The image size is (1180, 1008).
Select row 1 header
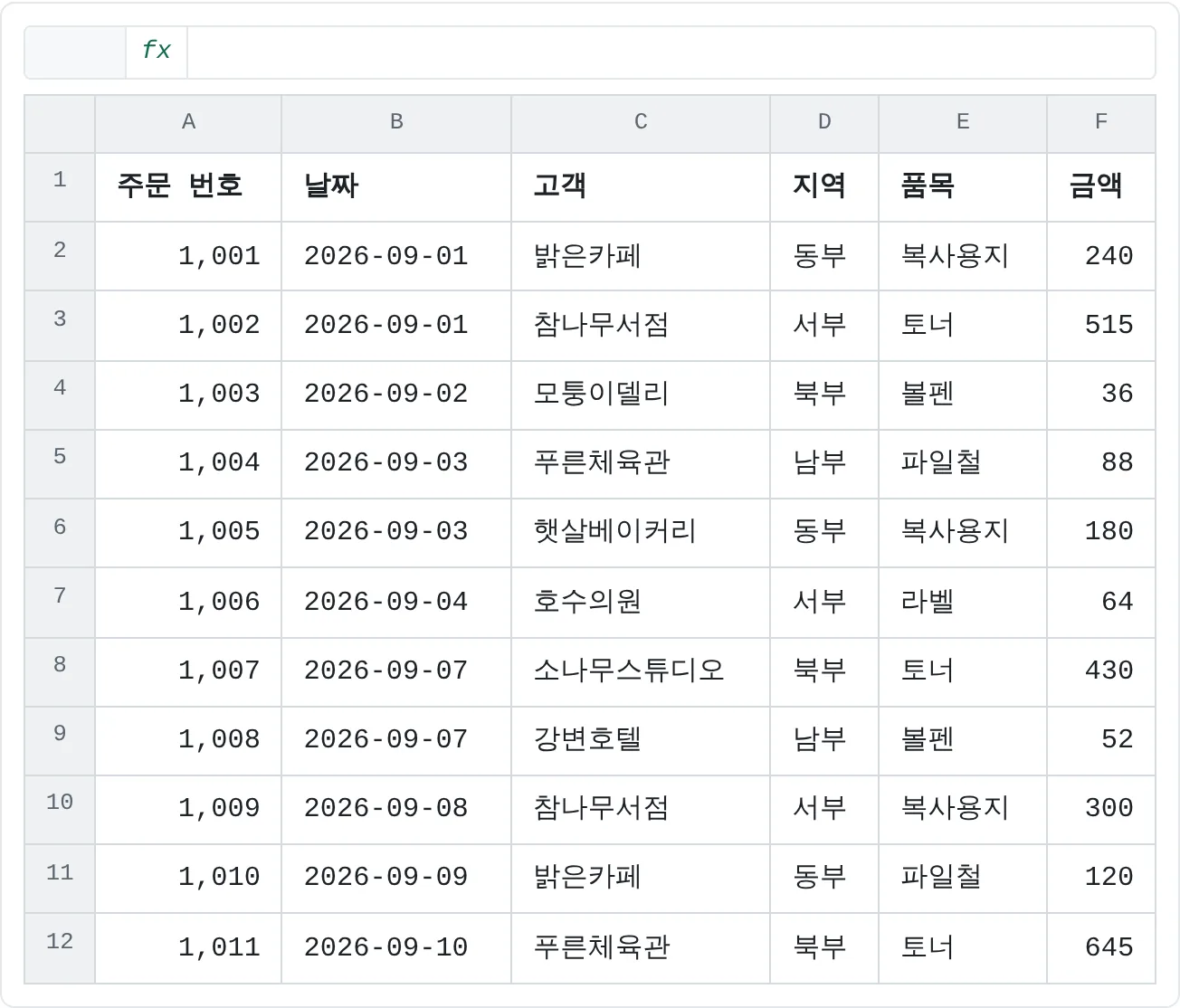pyautogui.click(x=60, y=187)
